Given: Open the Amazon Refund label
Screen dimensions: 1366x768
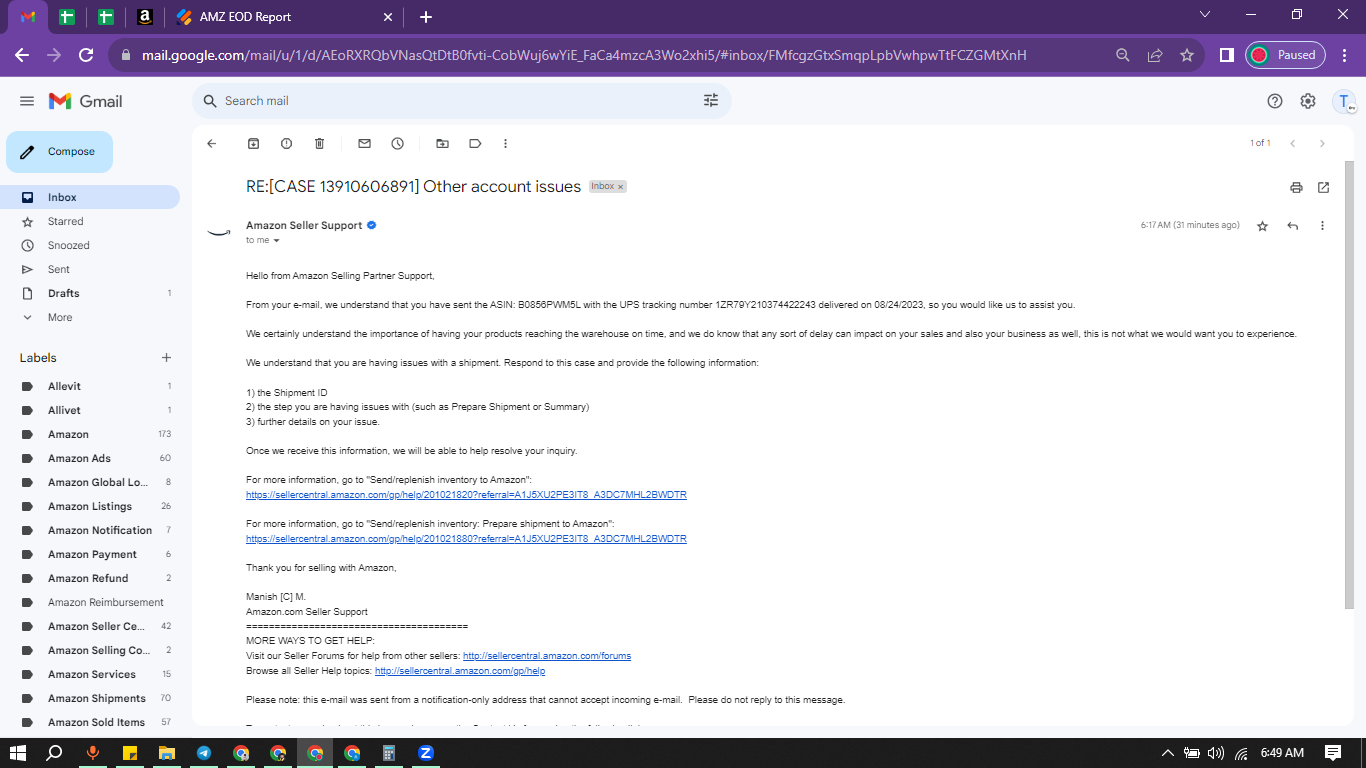Looking at the screenshot, I should pos(90,579).
